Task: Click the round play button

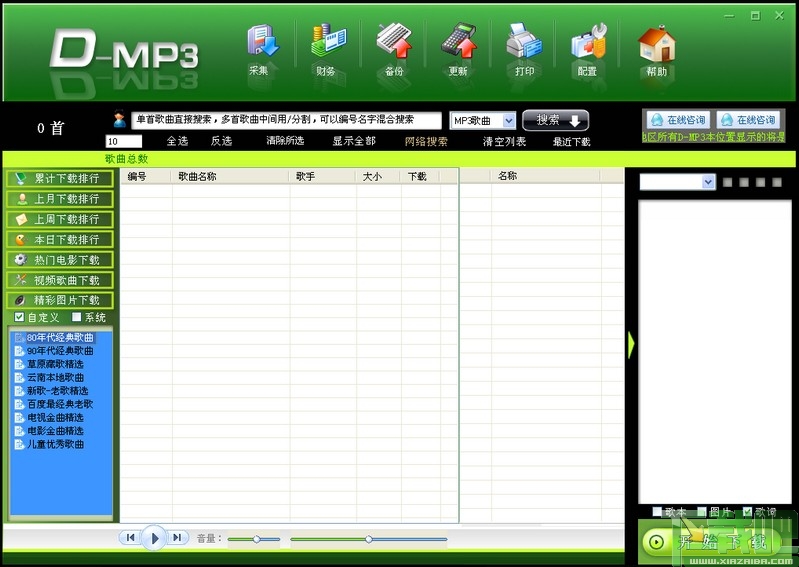Action: click(x=154, y=537)
